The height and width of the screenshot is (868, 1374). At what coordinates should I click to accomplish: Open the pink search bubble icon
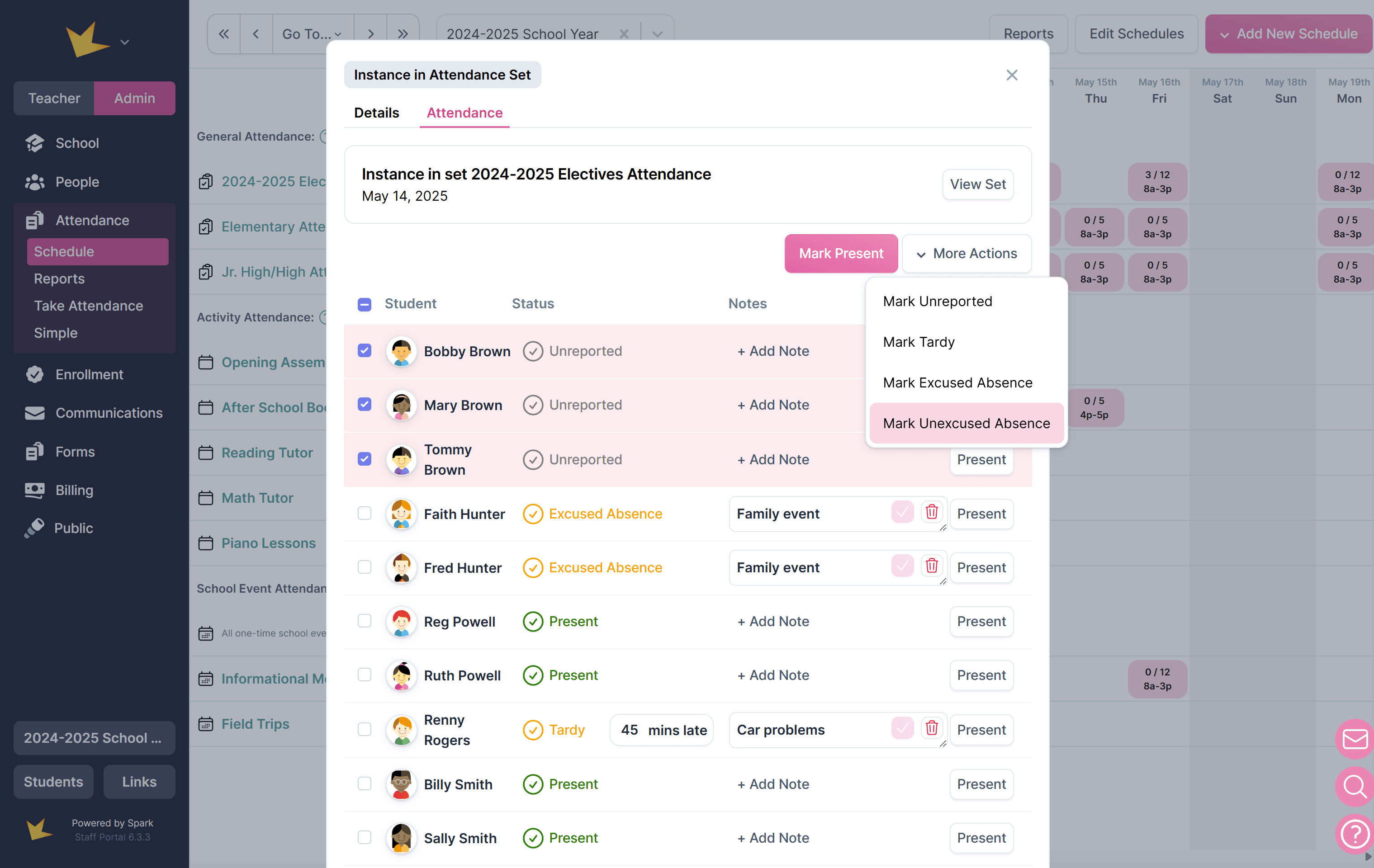click(x=1354, y=787)
